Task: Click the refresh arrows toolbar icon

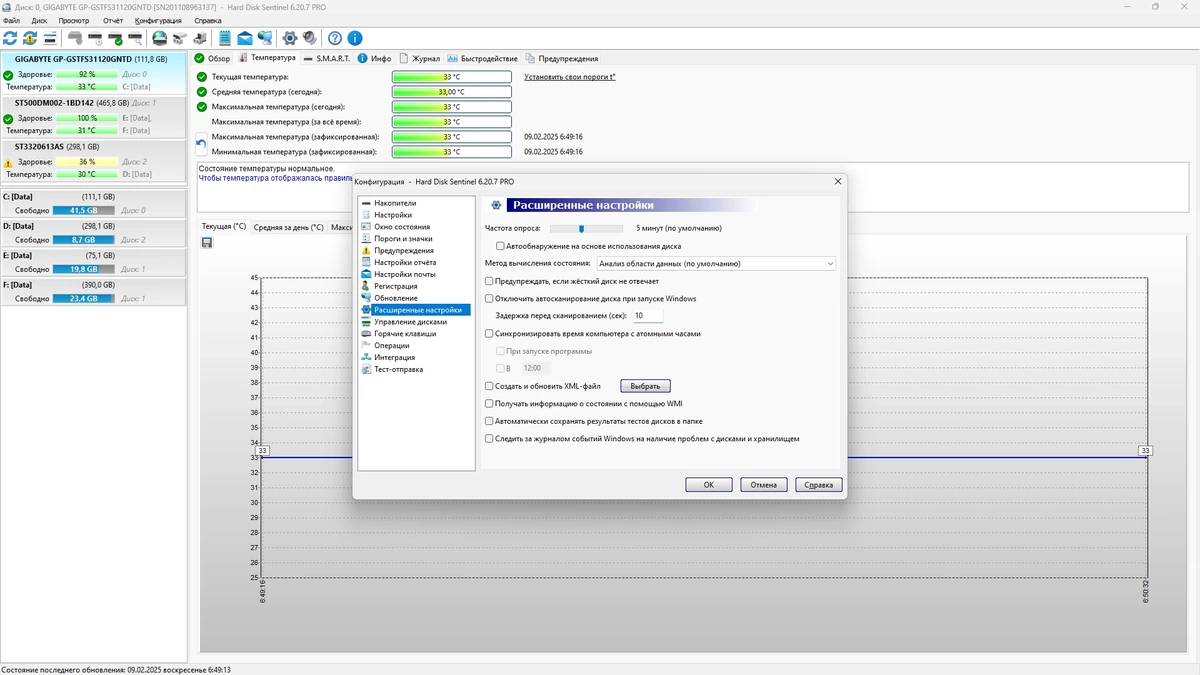Action: [10, 38]
